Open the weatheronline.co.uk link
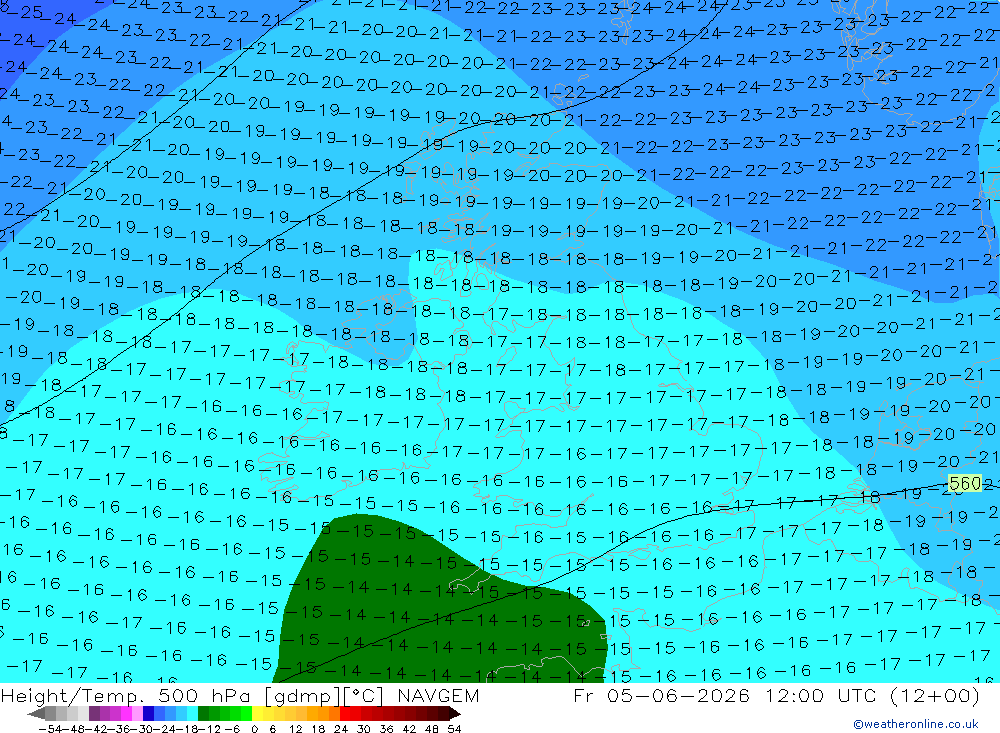The image size is (1000, 733). pos(916,724)
